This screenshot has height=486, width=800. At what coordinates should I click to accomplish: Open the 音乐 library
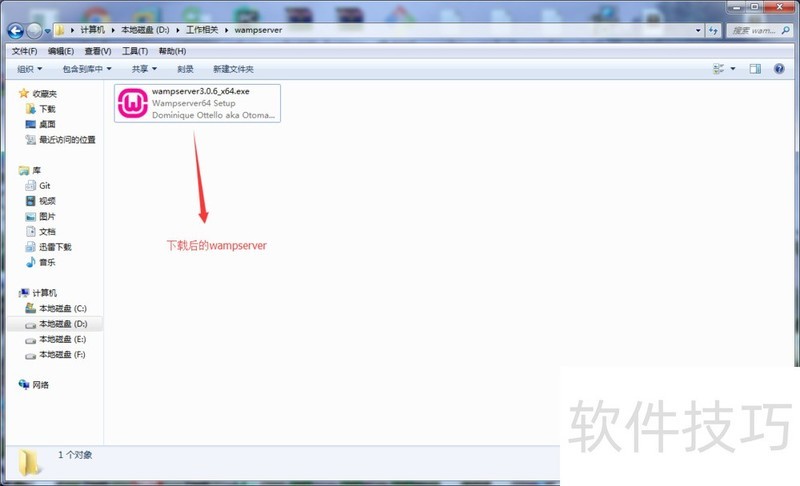click(40, 262)
